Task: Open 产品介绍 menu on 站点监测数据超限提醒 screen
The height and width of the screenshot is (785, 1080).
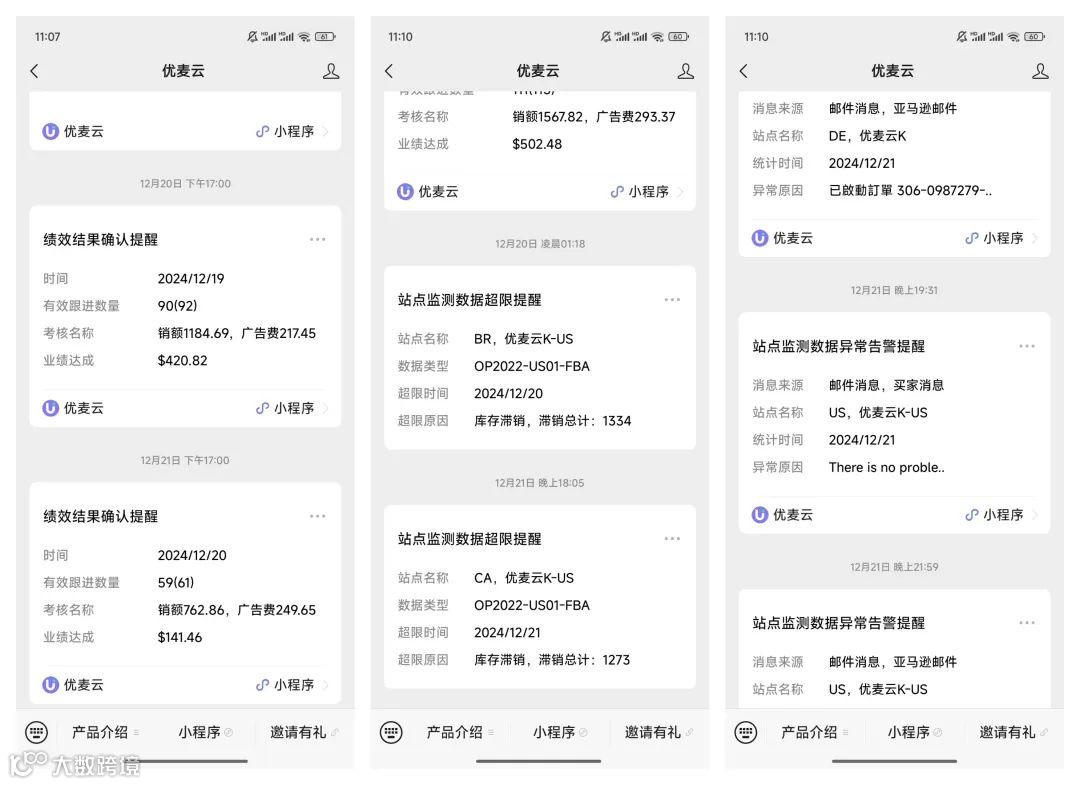Action: (x=460, y=732)
